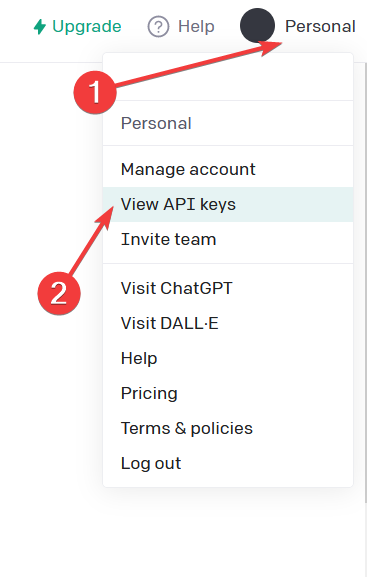The width and height of the screenshot is (367, 577).
Task: Click the dark round profile avatar
Action: point(257,26)
